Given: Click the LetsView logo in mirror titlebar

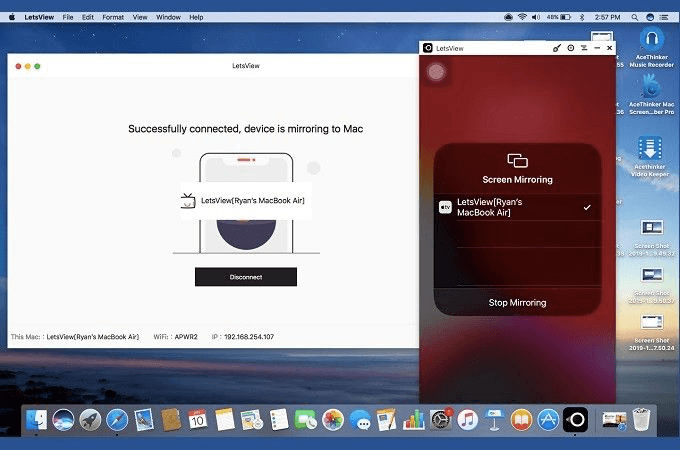Looking at the screenshot, I should (x=428, y=48).
